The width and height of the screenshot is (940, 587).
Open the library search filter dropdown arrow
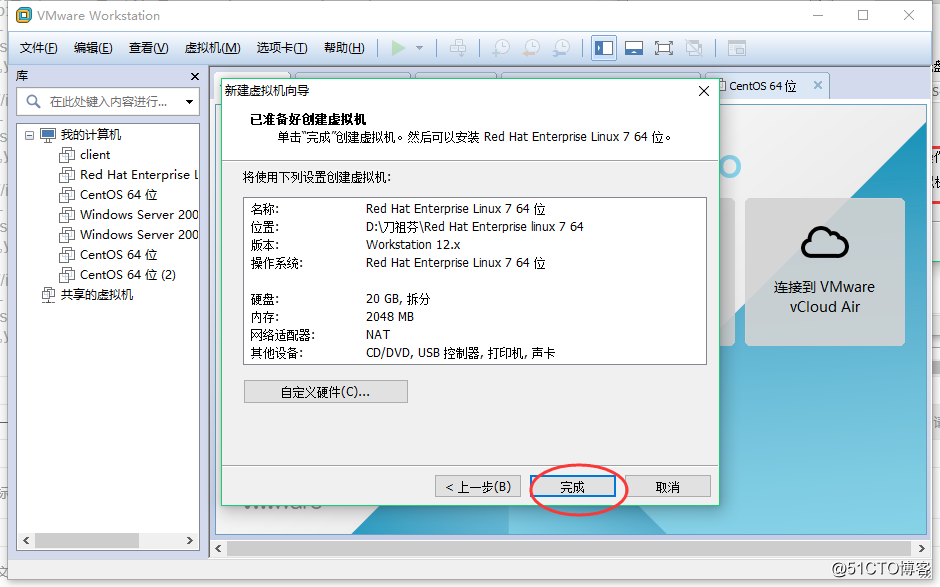tap(189, 101)
